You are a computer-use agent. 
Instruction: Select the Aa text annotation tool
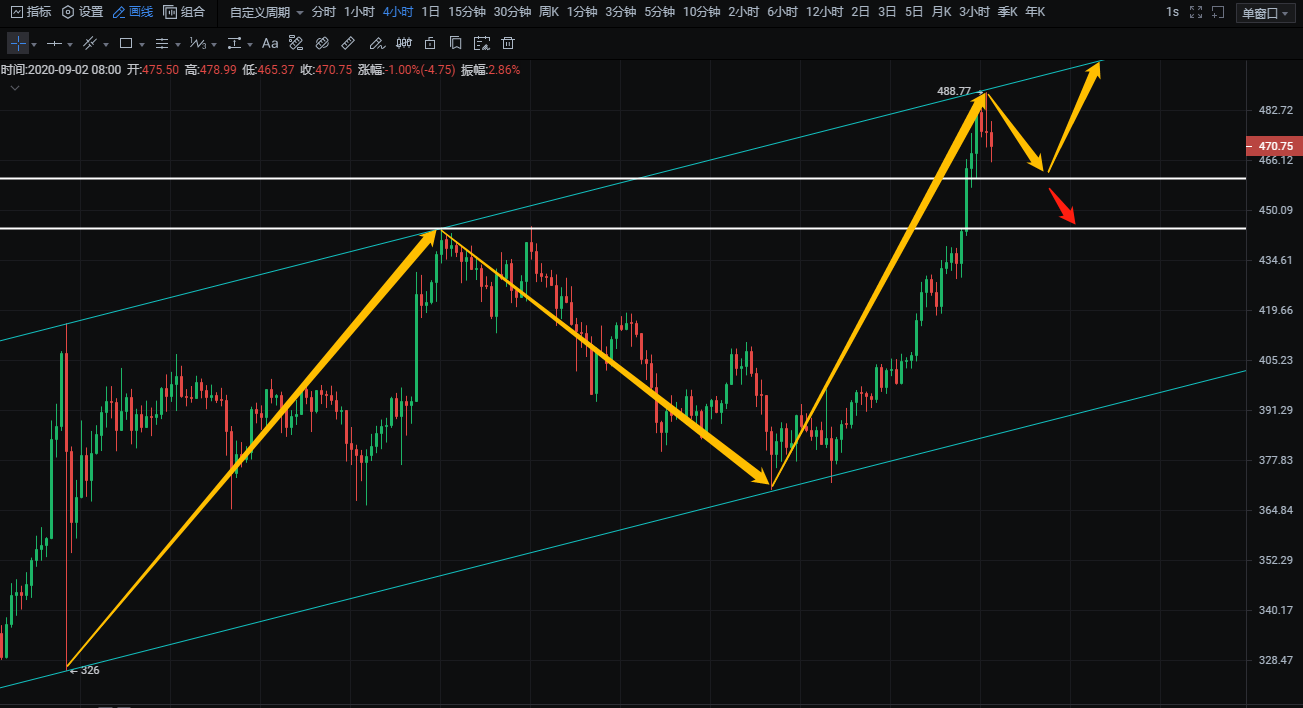[x=270, y=44]
